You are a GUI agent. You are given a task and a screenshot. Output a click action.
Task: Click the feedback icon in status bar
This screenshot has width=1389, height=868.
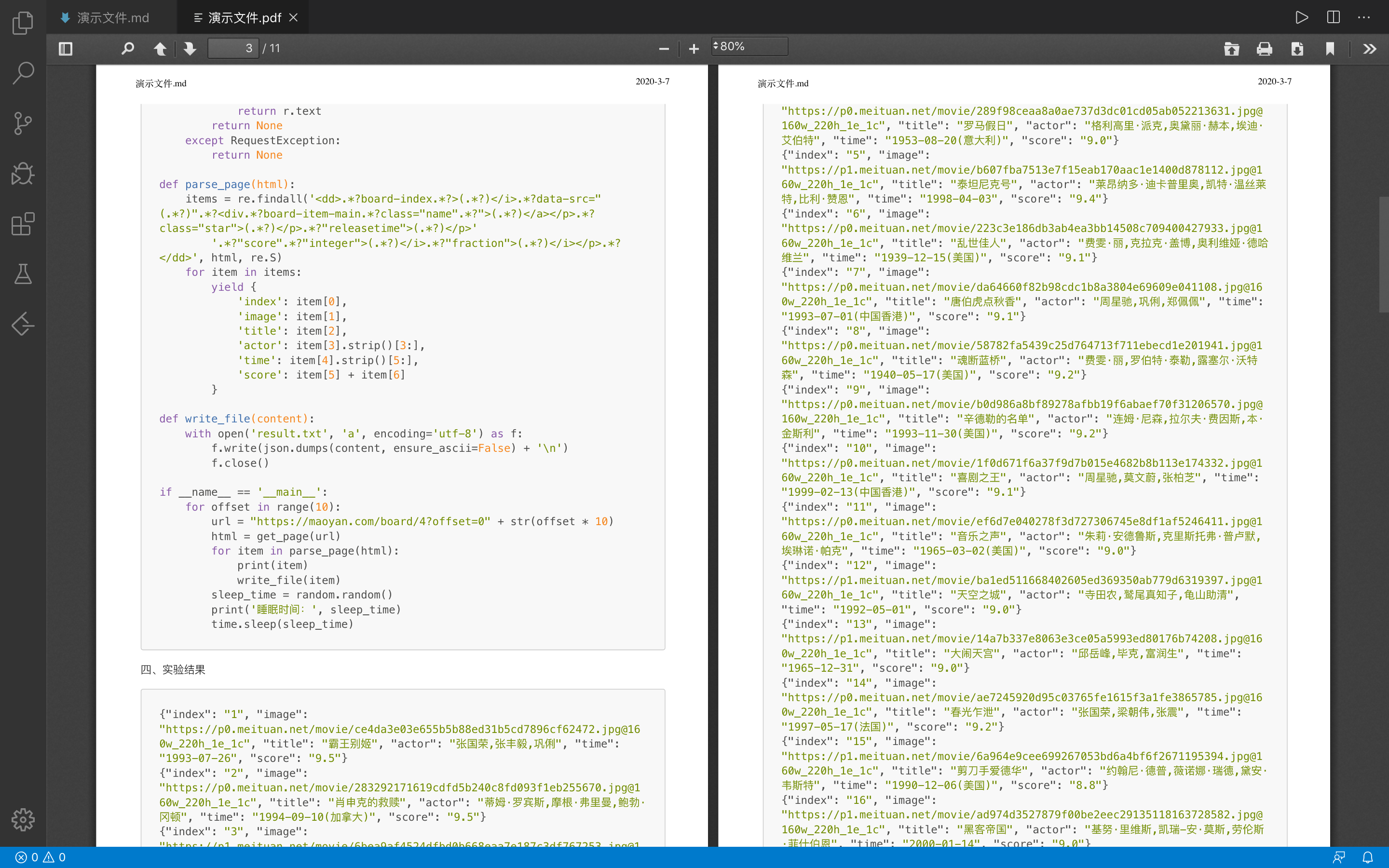1339,857
